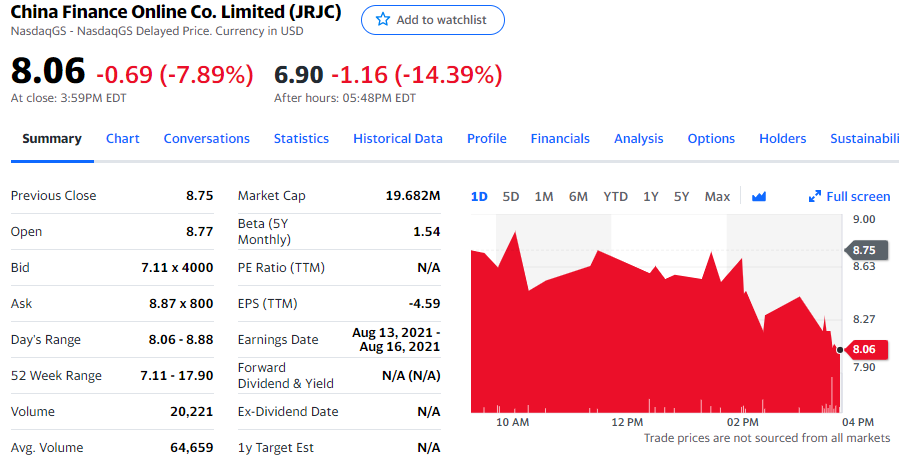Viewport: 899px width, 466px height.
Task: Add JRJC to watchlist
Action: [433, 20]
